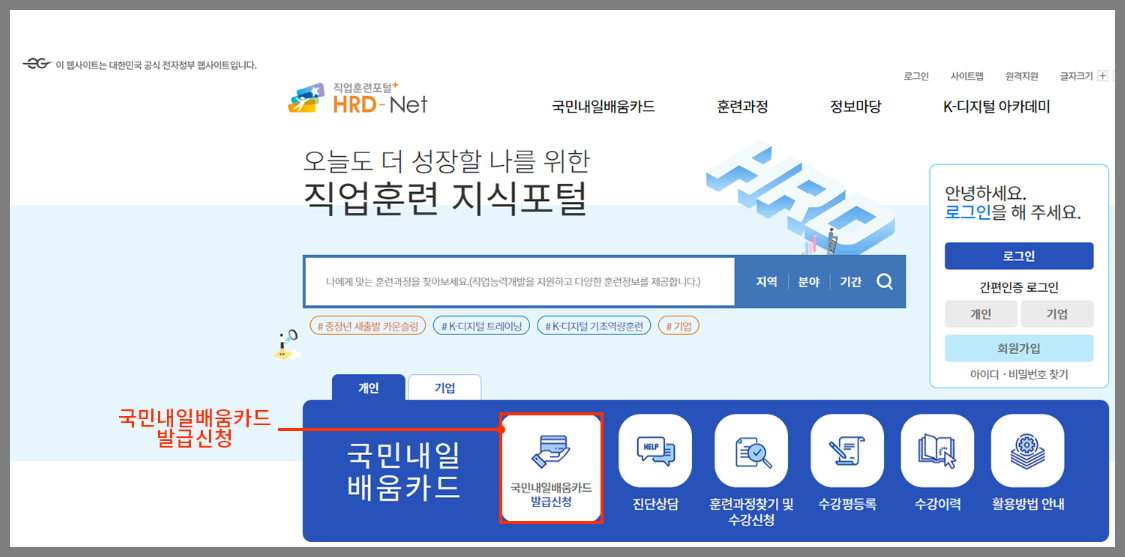Increase font size with plus icon

click(1103, 75)
